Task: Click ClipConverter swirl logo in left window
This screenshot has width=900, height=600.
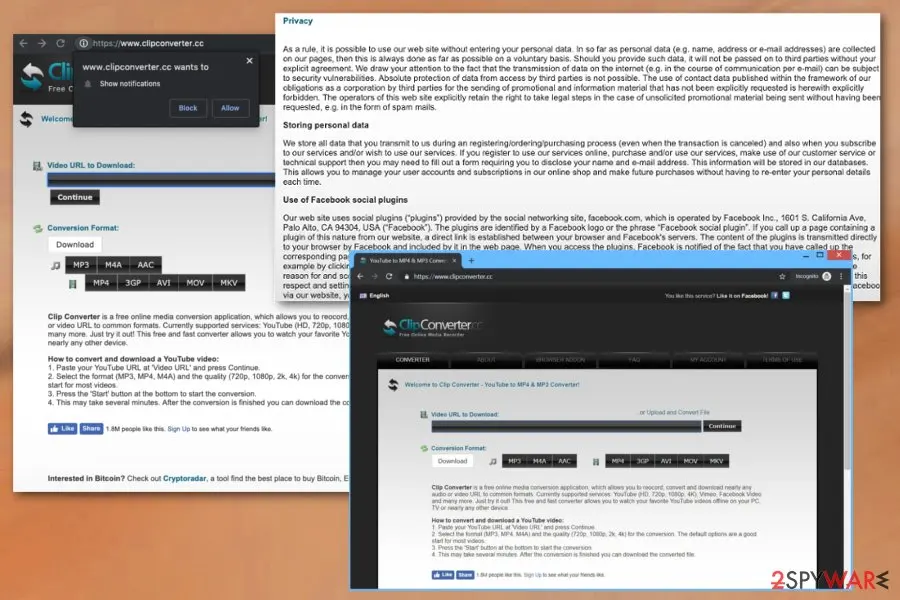Action: [33, 76]
